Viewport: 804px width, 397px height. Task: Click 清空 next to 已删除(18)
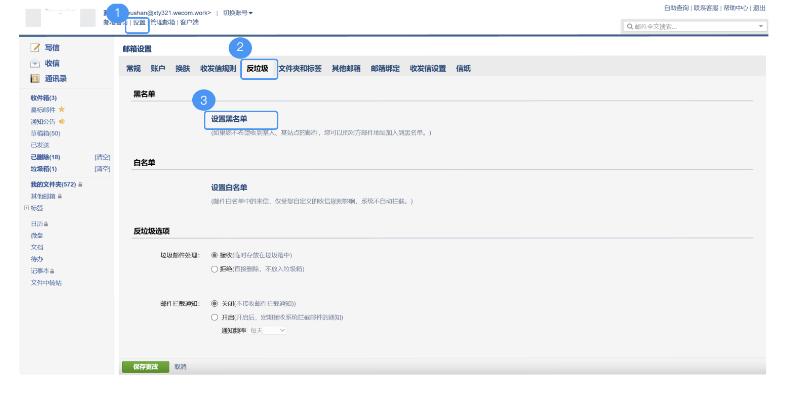pyautogui.click(x=103, y=157)
